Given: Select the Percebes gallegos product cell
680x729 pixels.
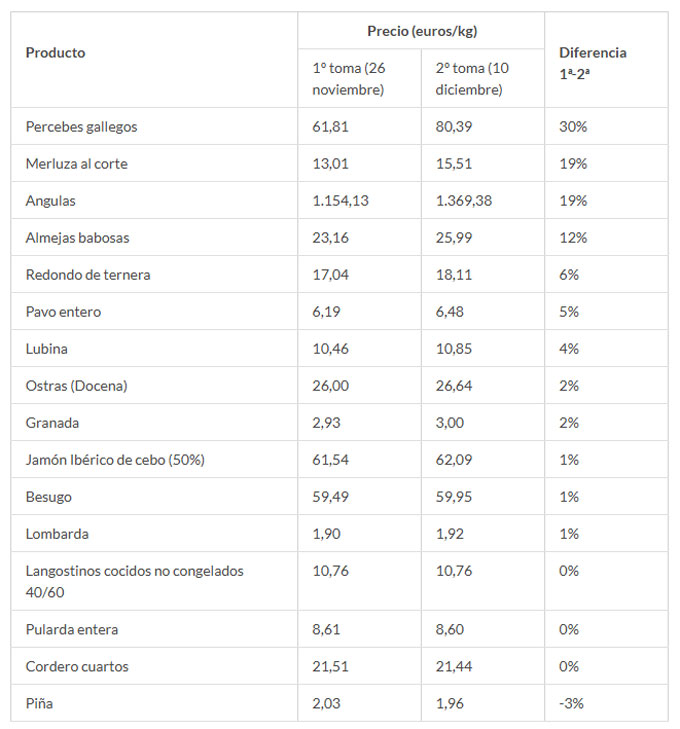Looking at the screenshot, I should pos(82,127).
